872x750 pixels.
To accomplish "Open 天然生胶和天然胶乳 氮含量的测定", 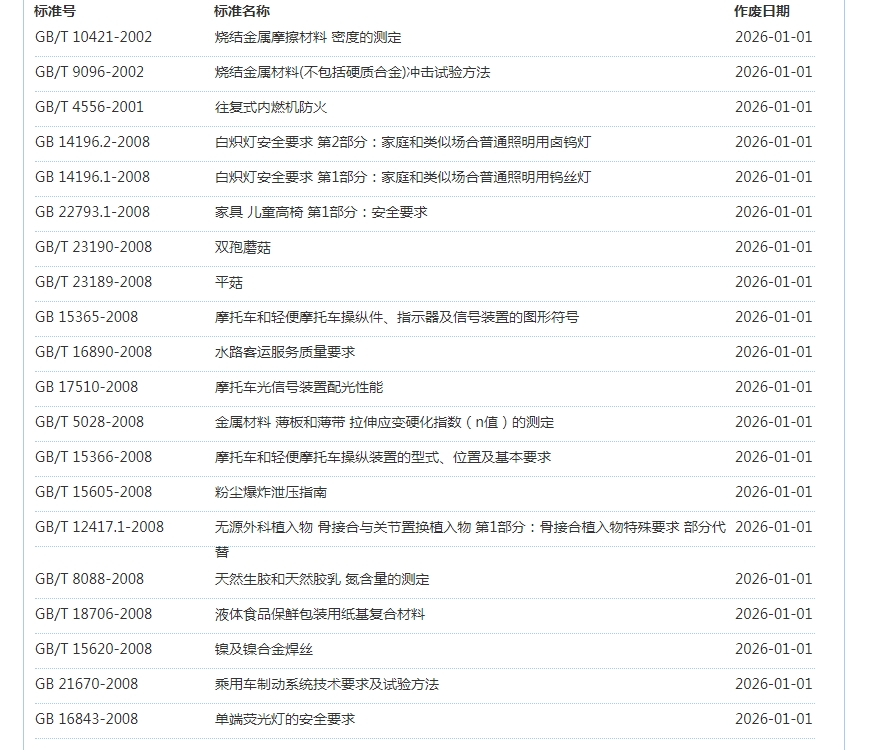I will tap(322, 579).
